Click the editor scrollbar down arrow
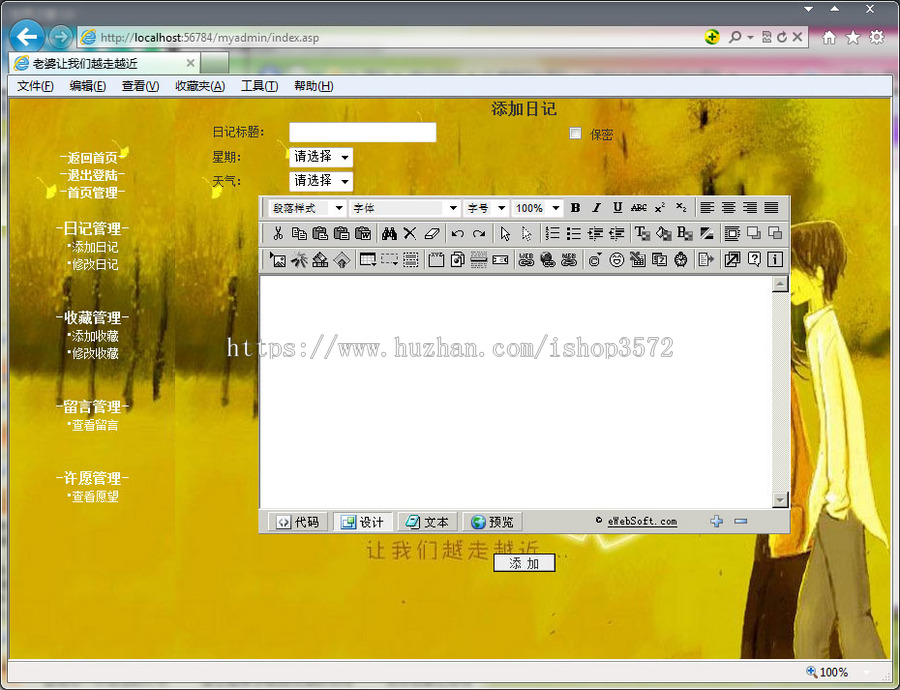 pyautogui.click(x=779, y=500)
